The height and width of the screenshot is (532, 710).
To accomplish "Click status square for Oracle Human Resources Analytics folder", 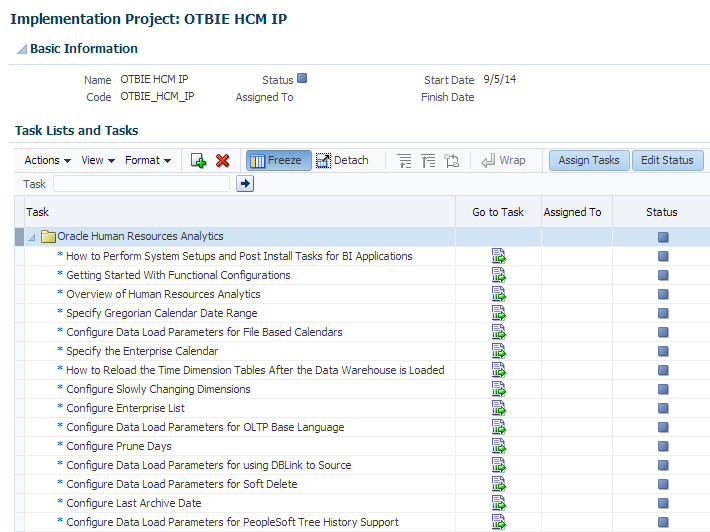I will 663,237.
